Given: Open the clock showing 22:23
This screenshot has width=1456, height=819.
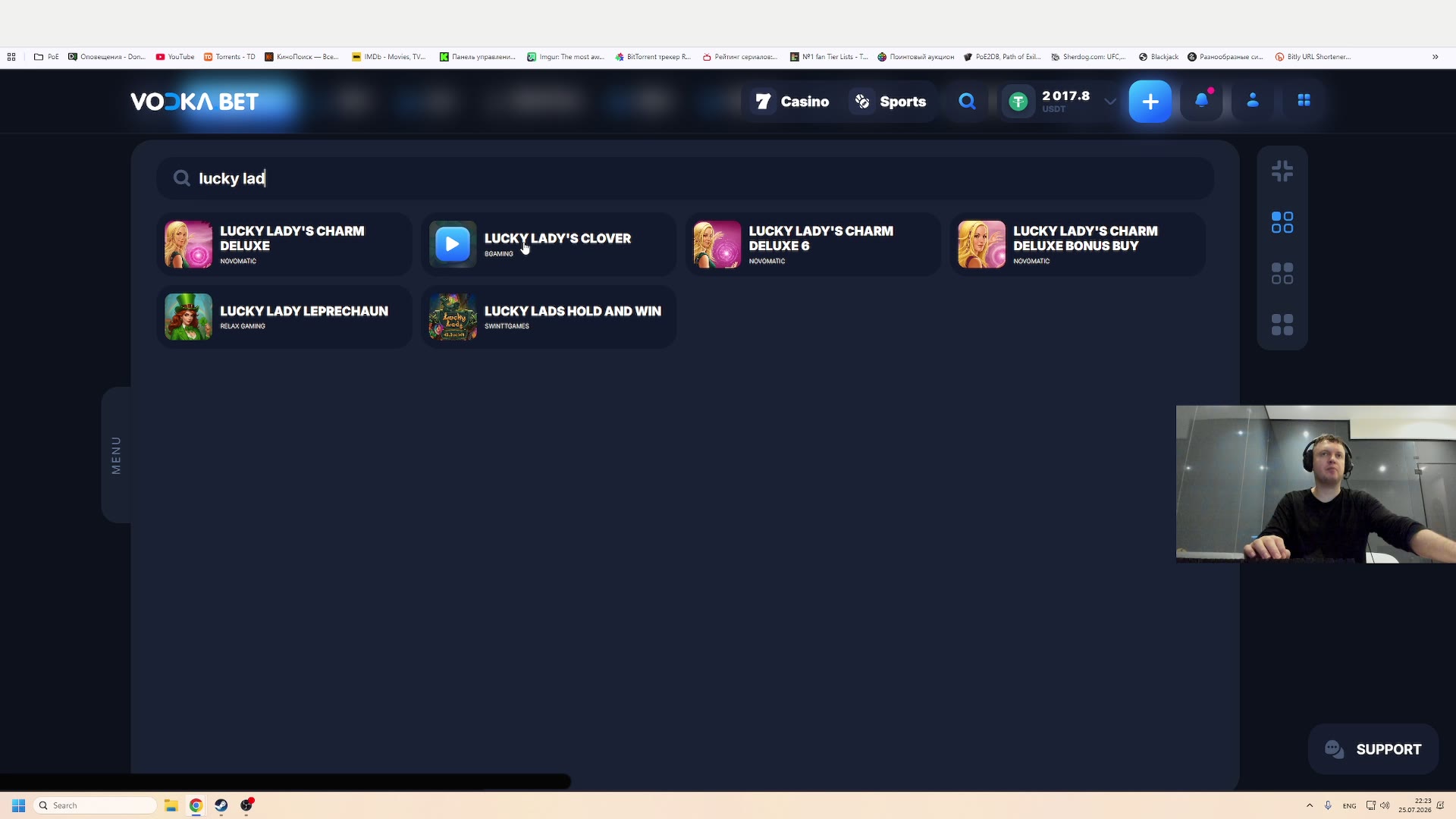Looking at the screenshot, I should click(x=1414, y=805).
